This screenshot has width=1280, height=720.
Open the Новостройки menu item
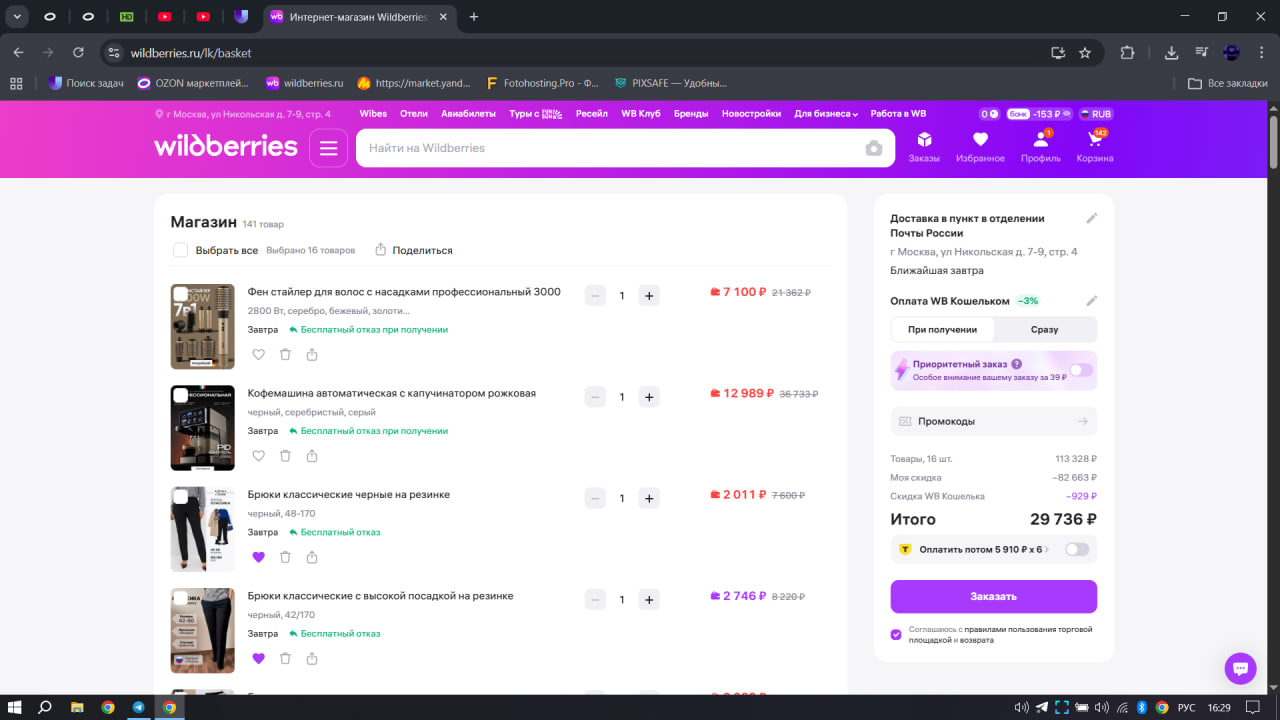[x=752, y=114]
